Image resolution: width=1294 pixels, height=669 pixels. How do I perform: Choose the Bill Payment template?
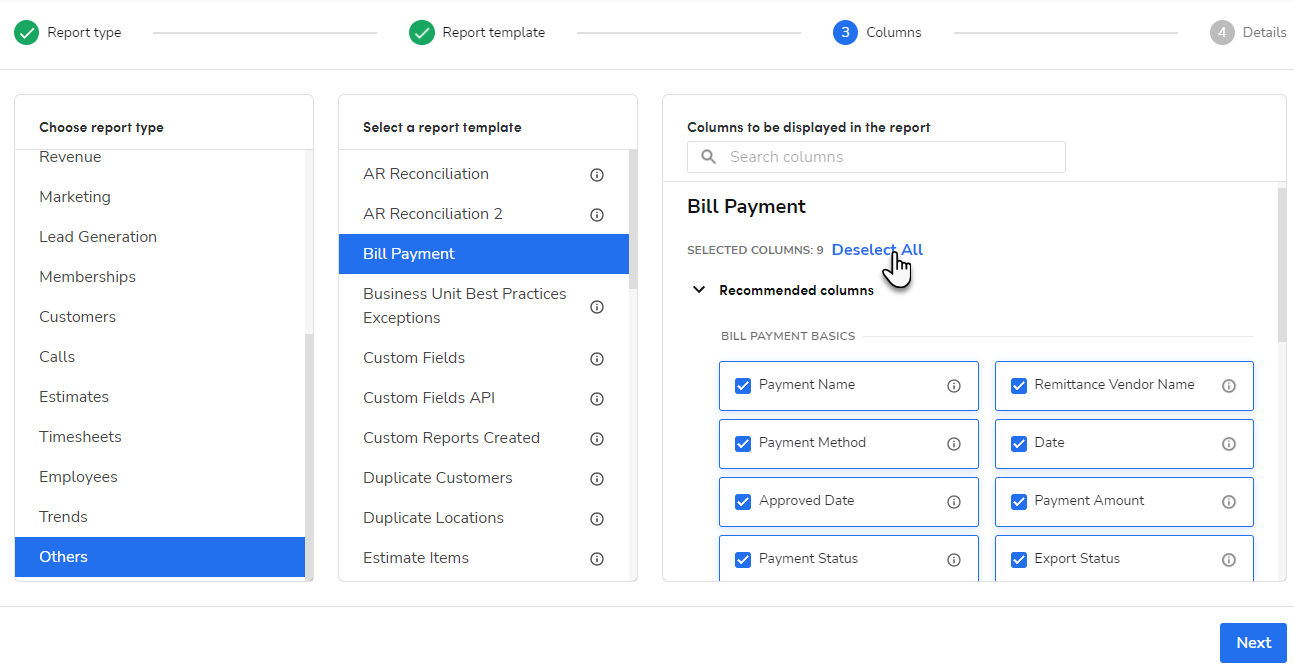click(x=484, y=254)
